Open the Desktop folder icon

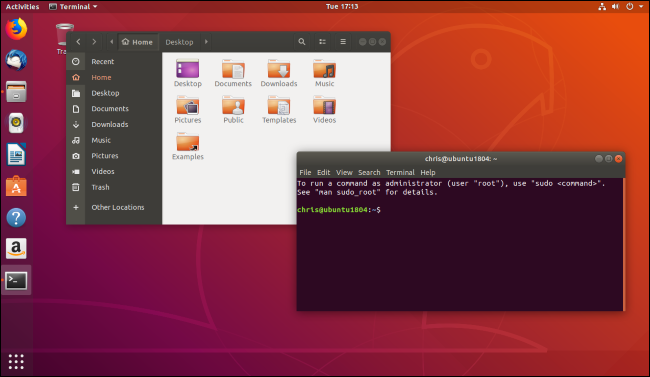[187, 73]
